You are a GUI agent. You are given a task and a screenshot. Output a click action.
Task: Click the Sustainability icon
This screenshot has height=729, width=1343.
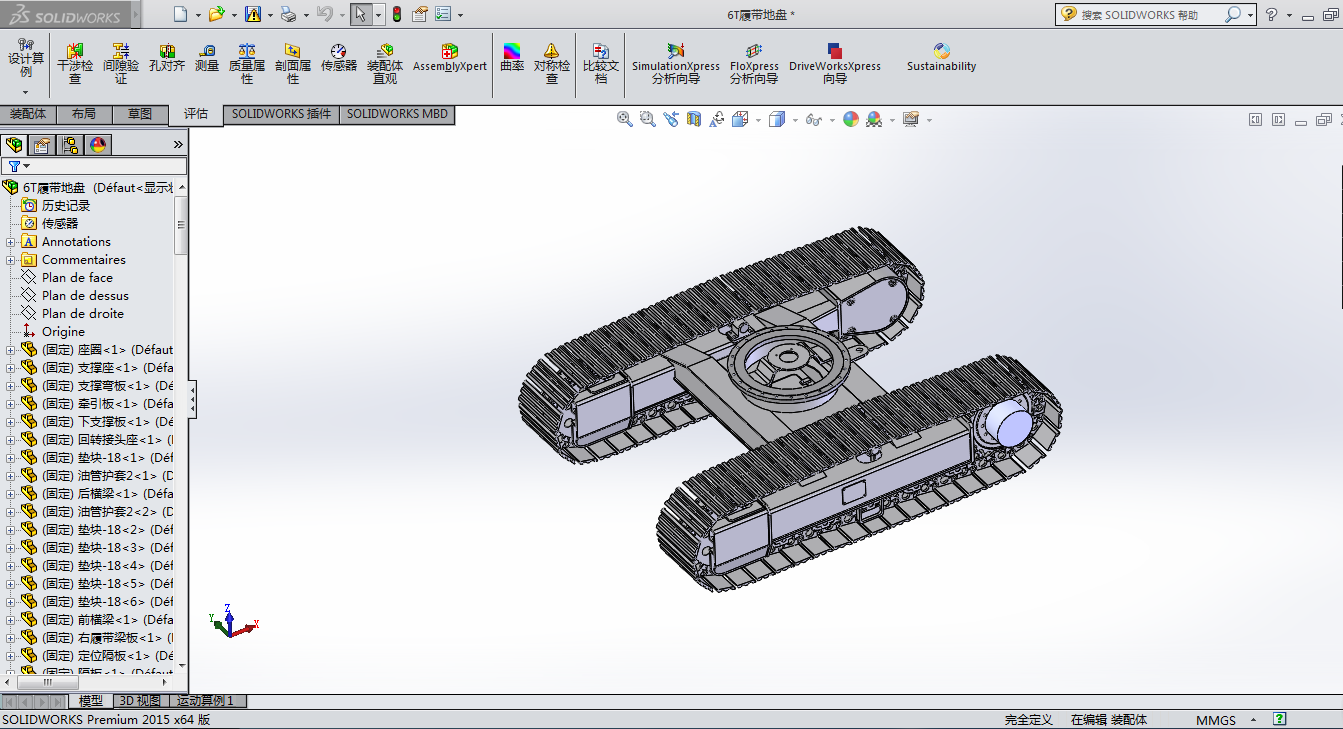941,58
